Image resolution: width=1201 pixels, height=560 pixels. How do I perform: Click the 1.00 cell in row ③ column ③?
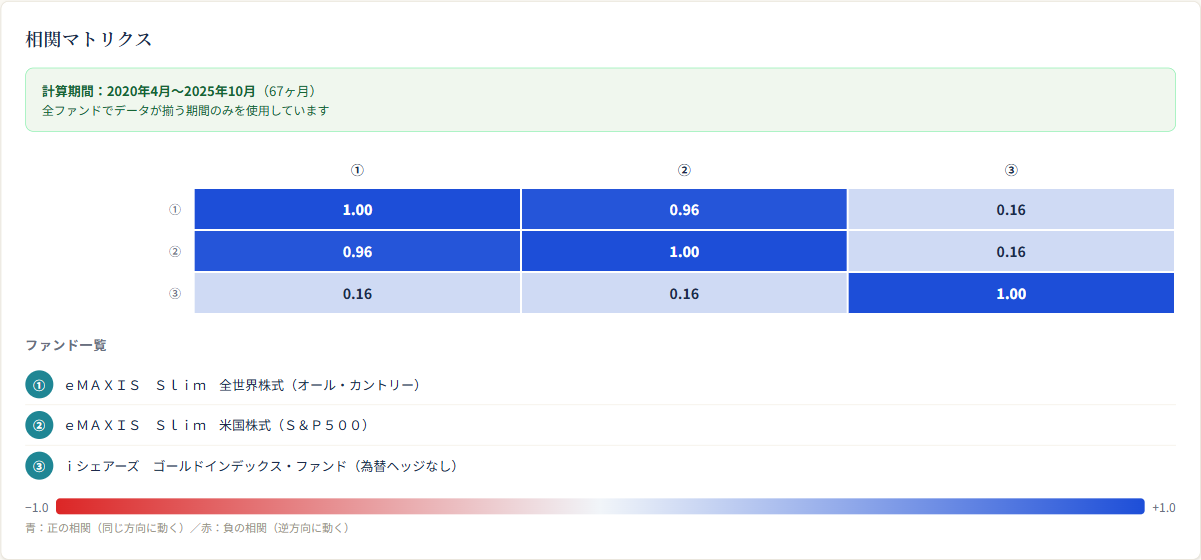[x=1011, y=293]
